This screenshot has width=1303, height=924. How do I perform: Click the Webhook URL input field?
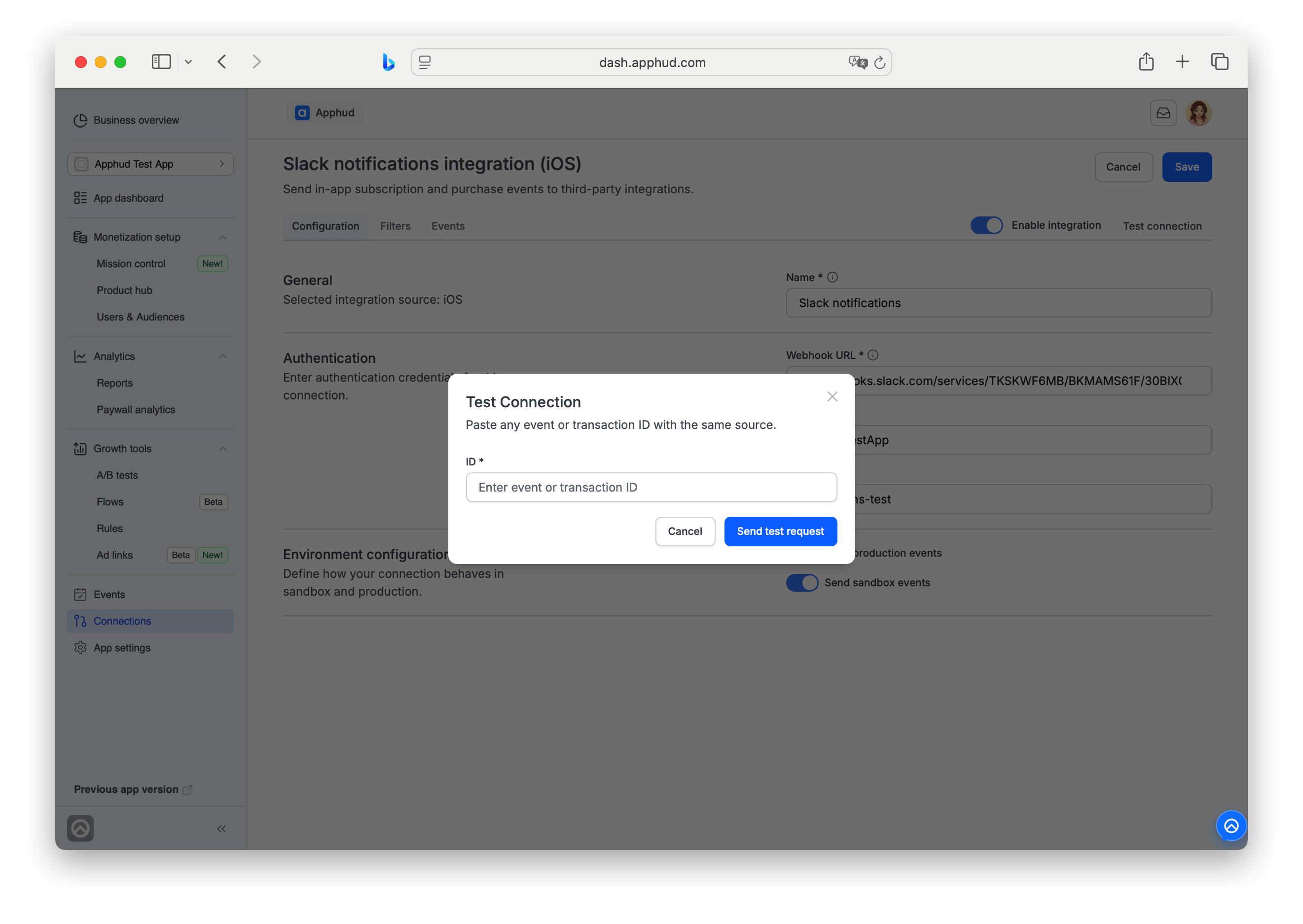[999, 381]
